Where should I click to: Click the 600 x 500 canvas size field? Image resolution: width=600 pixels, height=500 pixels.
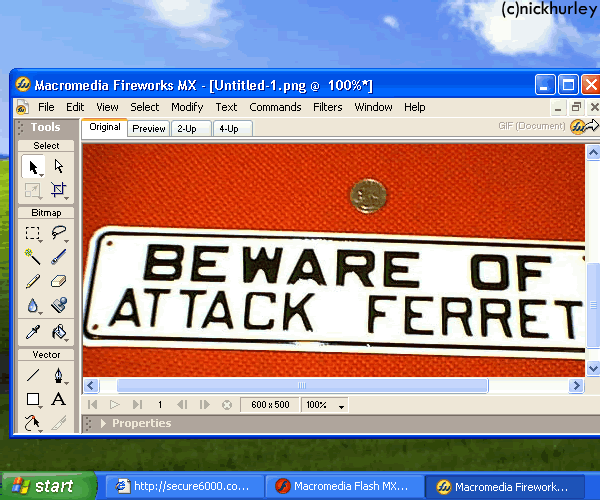270,405
